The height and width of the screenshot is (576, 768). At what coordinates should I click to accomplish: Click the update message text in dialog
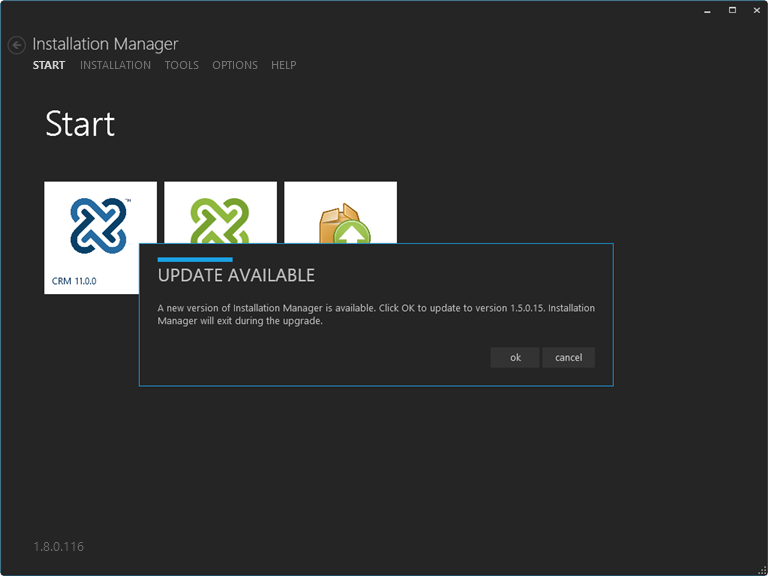[x=376, y=314]
